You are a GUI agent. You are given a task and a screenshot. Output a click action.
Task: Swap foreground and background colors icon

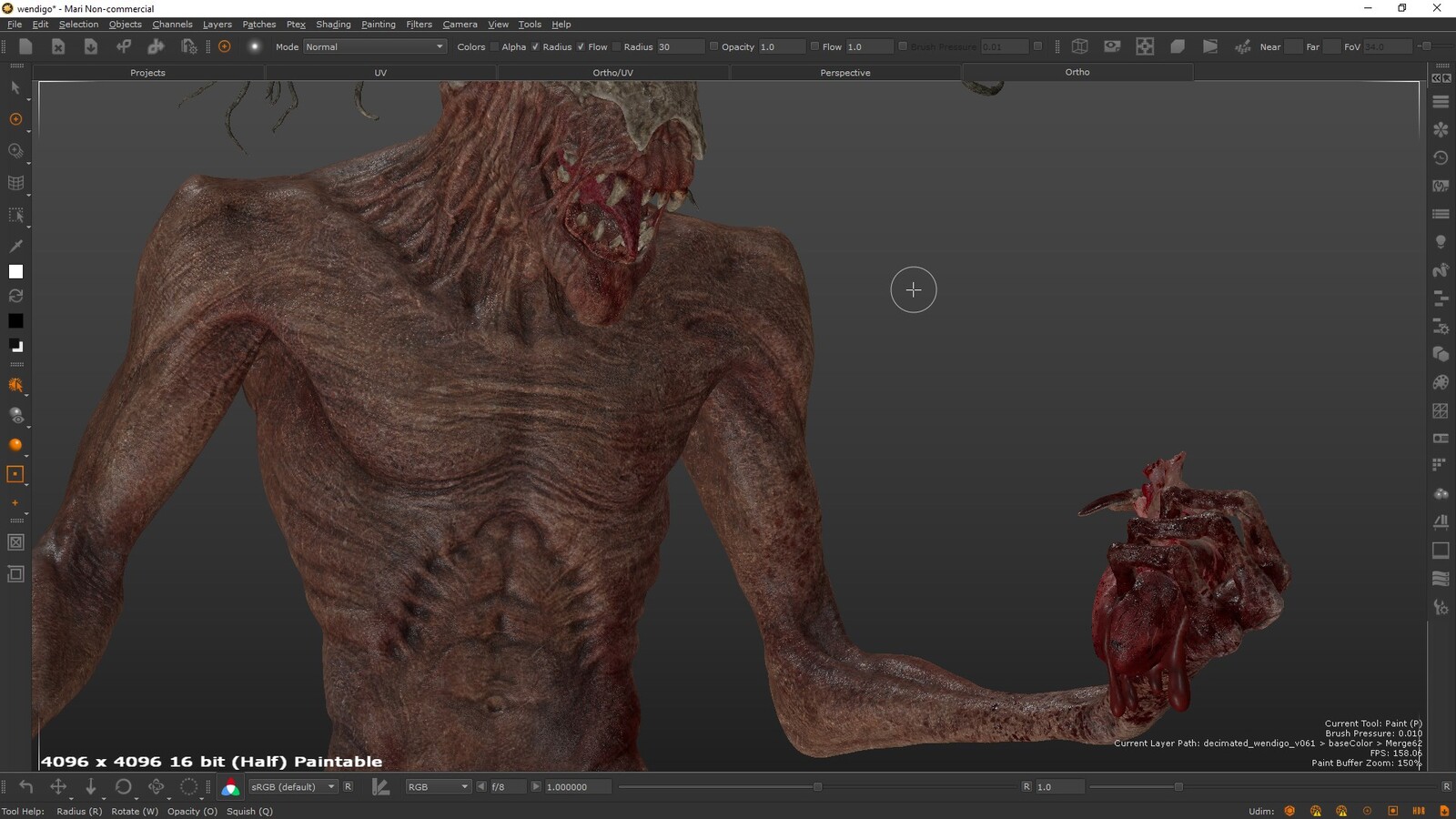pyautogui.click(x=15, y=296)
